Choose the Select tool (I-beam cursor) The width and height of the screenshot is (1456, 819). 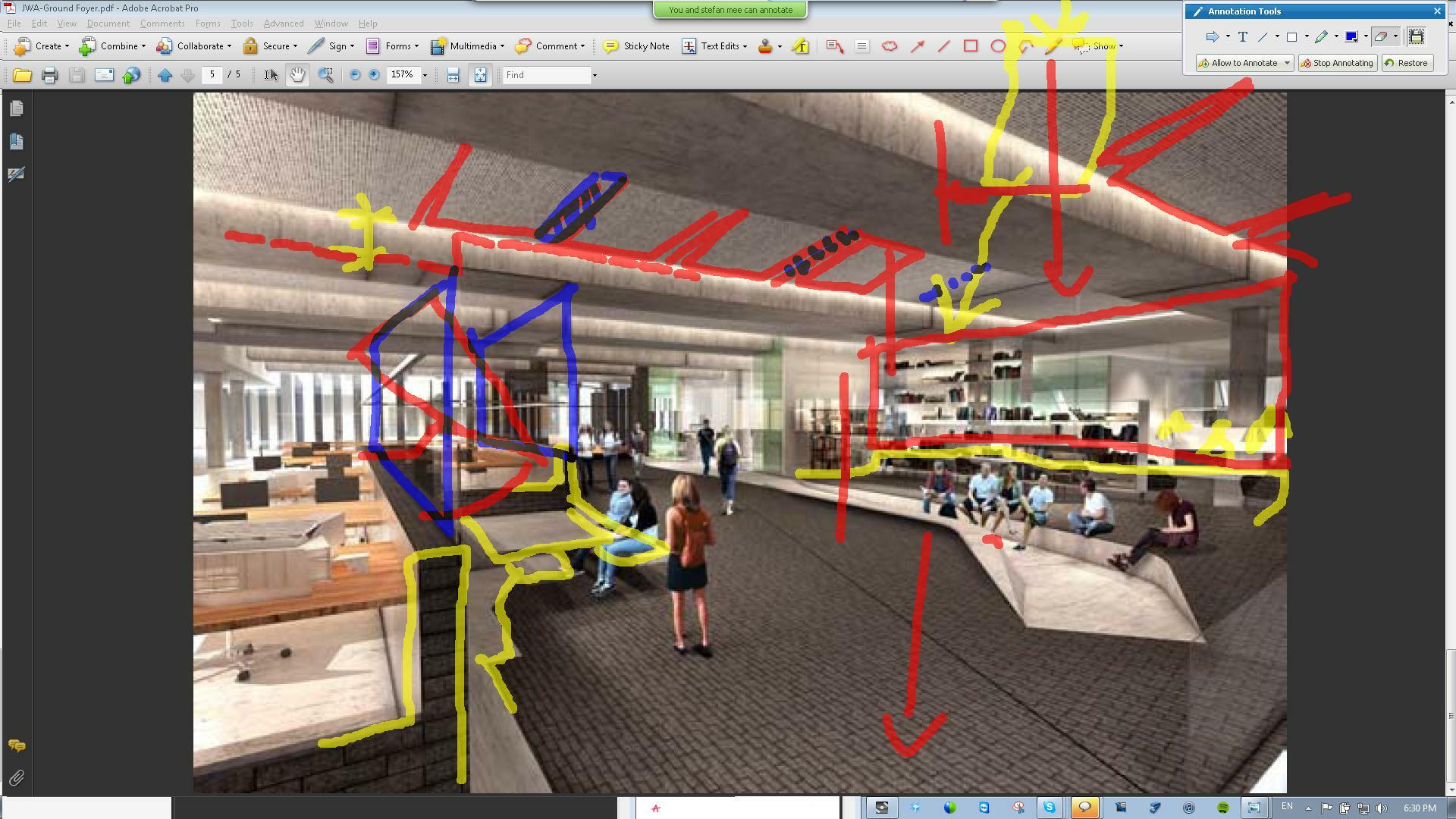click(270, 75)
